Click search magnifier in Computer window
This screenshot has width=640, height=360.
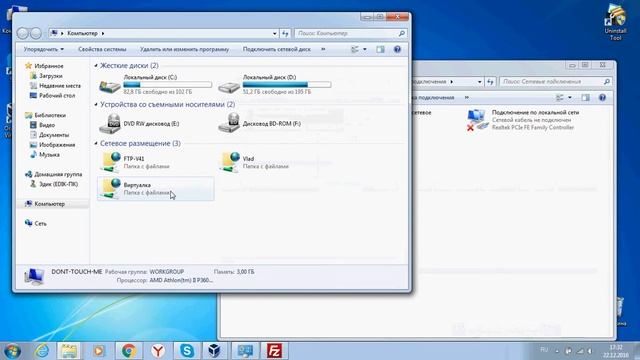[402, 33]
